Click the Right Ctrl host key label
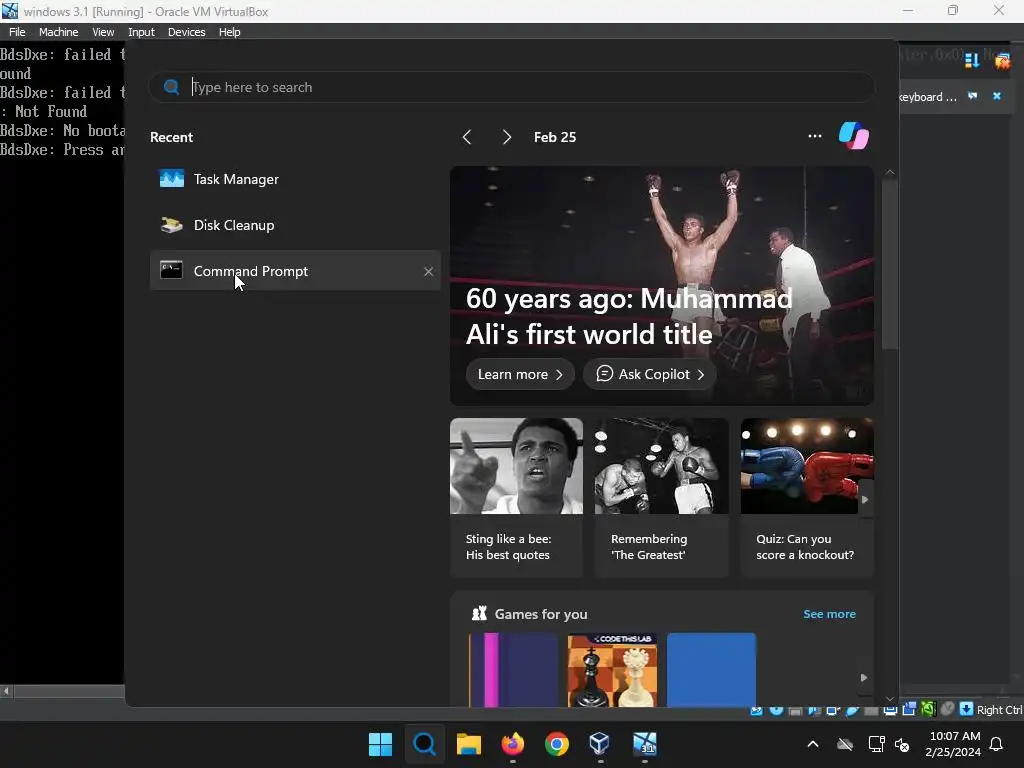The image size is (1024, 768). pyautogui.click(x=999, y=710)
